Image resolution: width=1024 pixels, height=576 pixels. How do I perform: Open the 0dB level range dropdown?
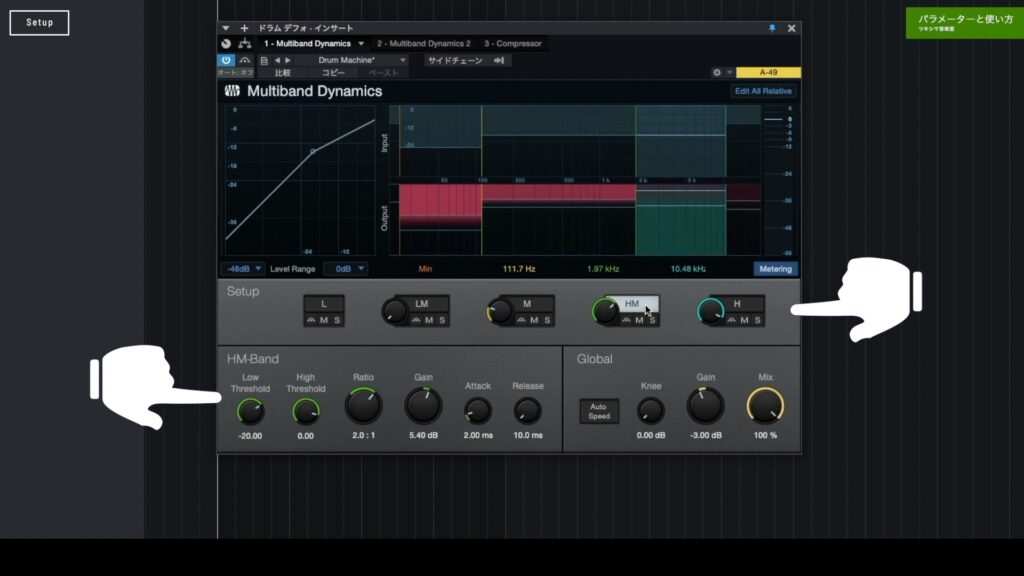point(345,269)
